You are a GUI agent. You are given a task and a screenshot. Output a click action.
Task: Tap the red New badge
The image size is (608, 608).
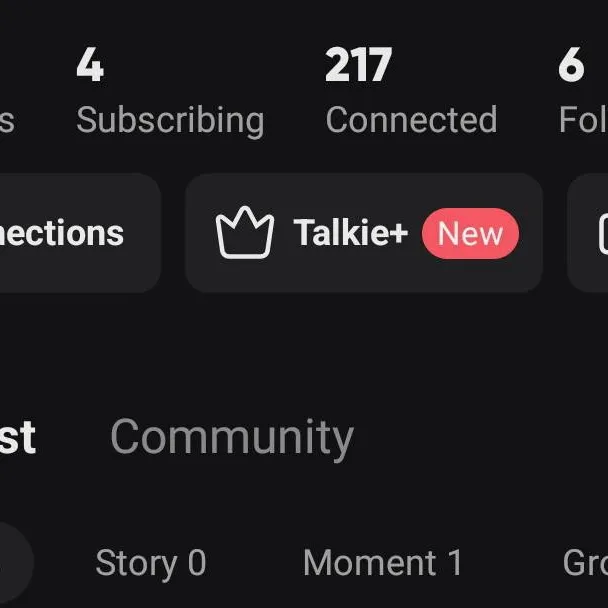[470, 234]
